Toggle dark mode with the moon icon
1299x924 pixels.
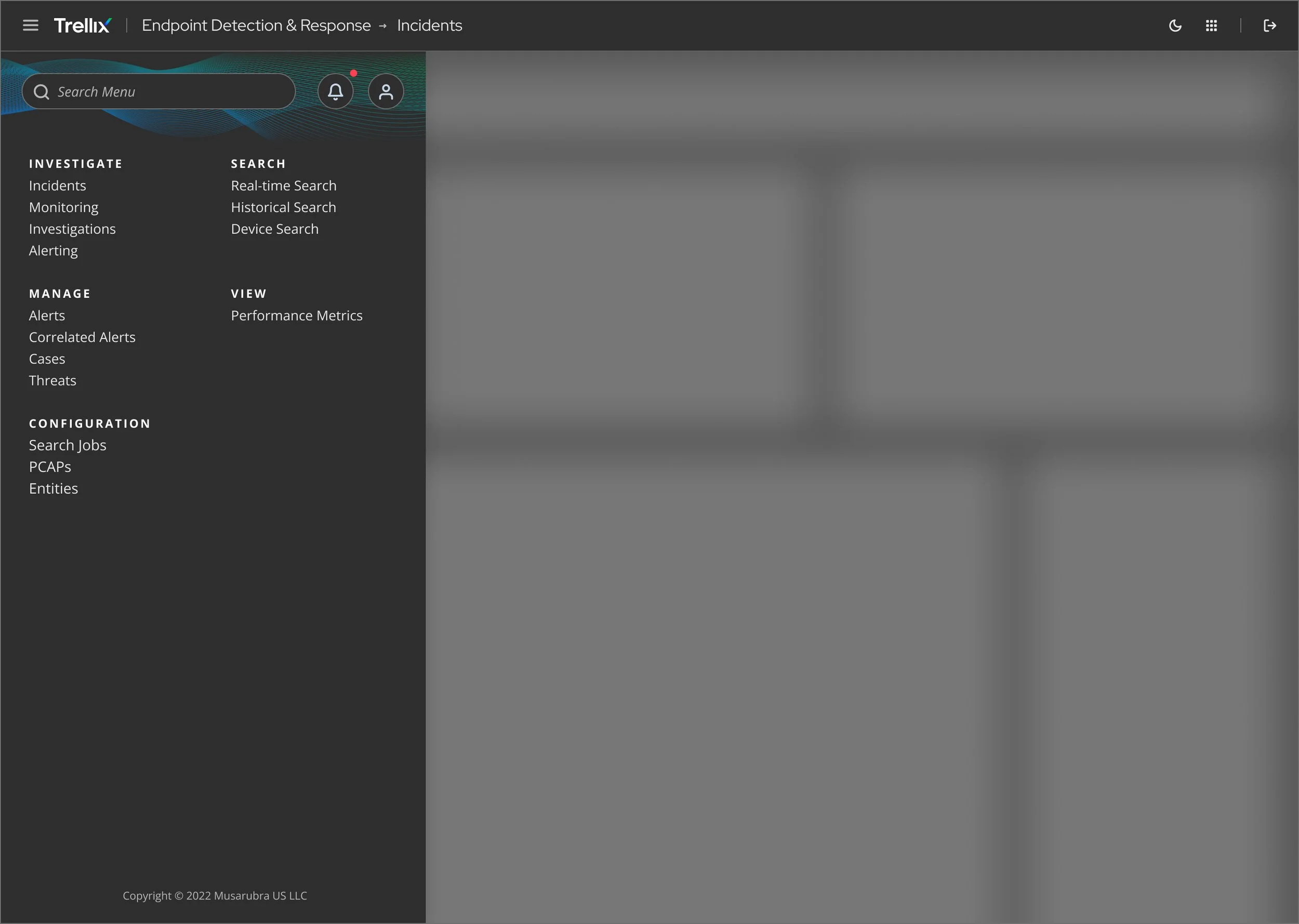(x=1175, y=25)
